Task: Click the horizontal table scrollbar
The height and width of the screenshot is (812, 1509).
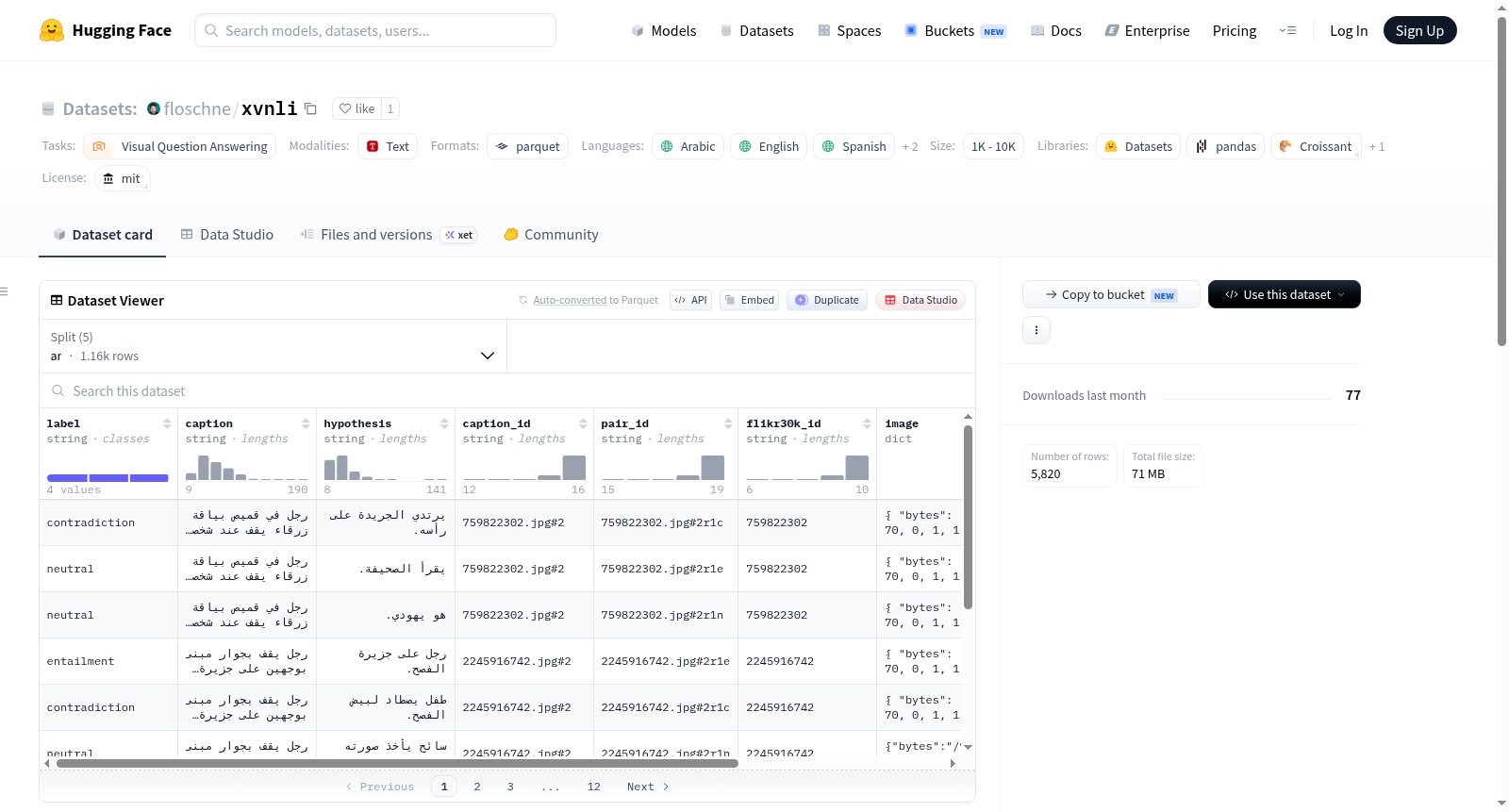Action: point(397,764)
